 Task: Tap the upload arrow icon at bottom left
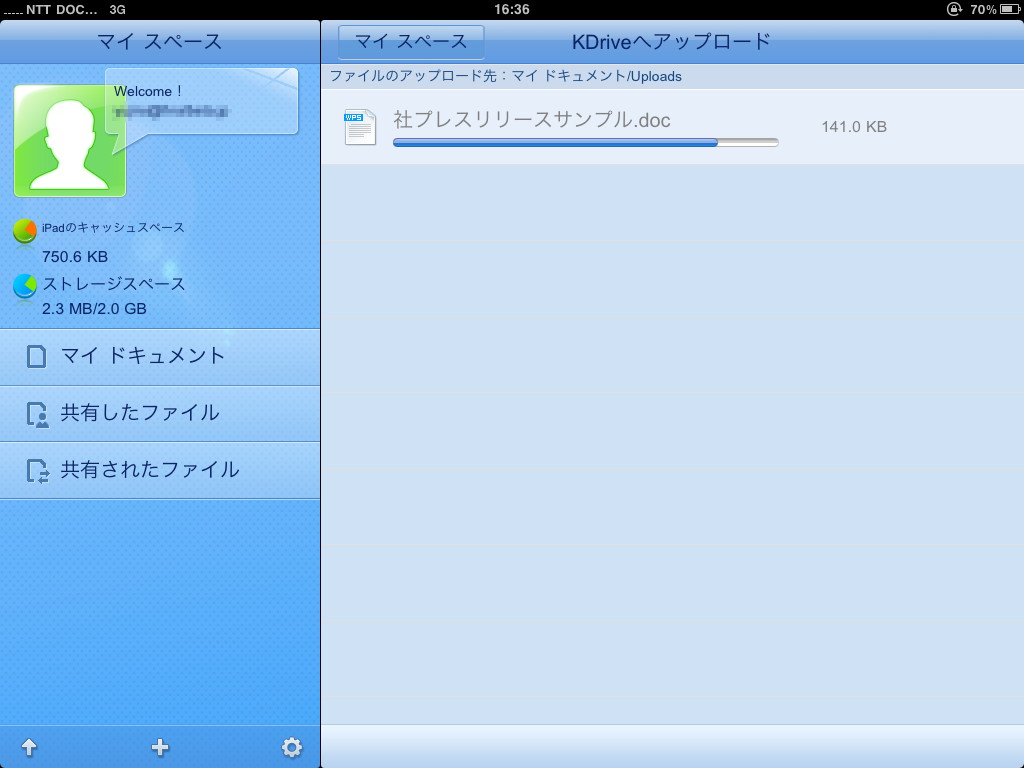click(30, 747)
